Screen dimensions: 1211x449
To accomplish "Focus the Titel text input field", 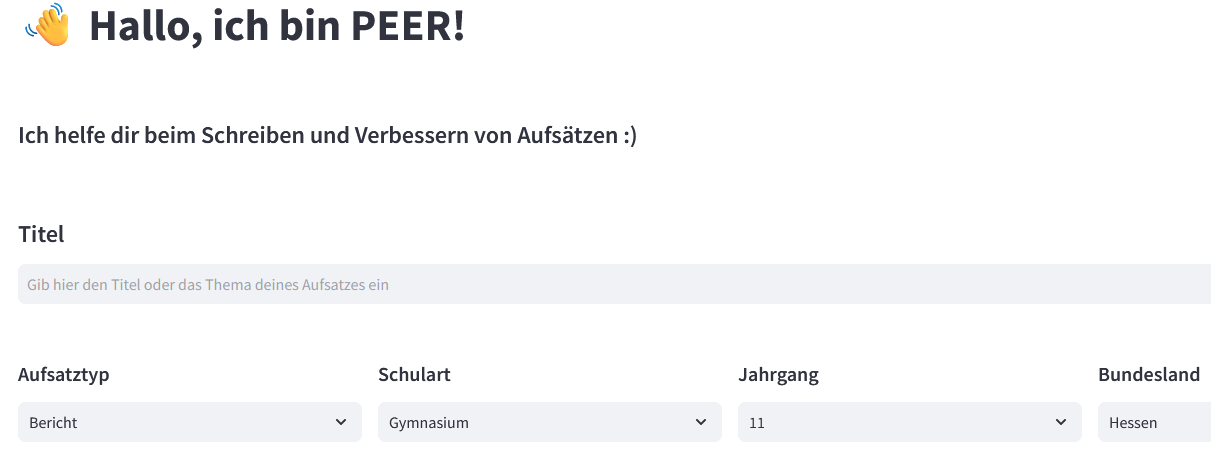I will pos(614,284).
